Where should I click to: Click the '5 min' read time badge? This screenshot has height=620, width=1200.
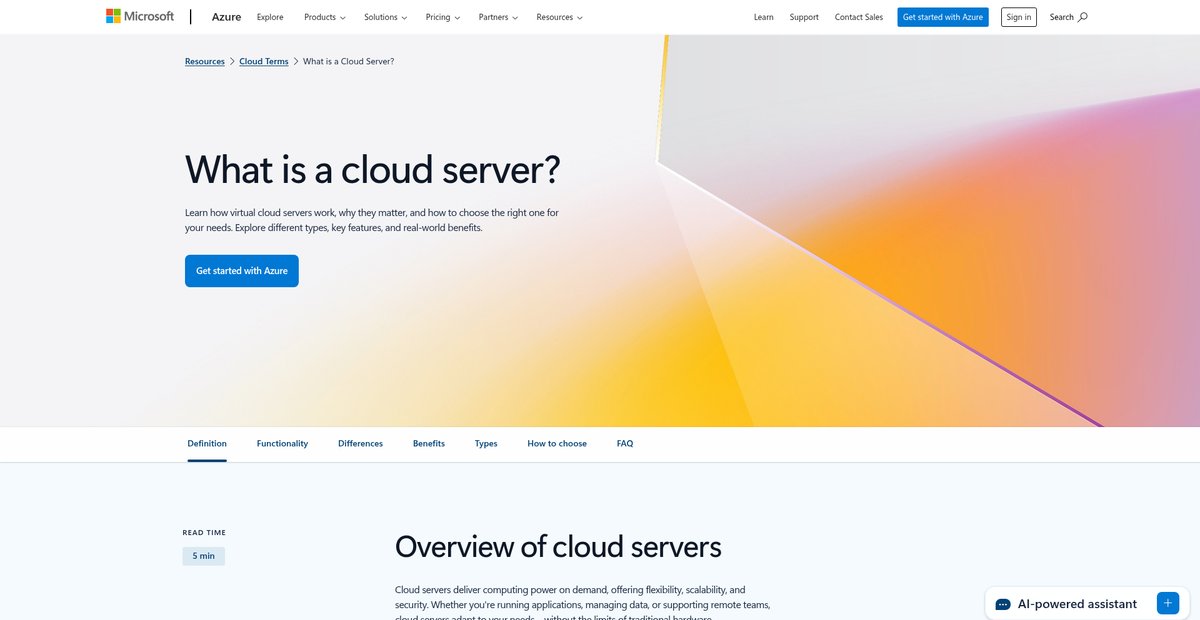(x=204, y=556)
